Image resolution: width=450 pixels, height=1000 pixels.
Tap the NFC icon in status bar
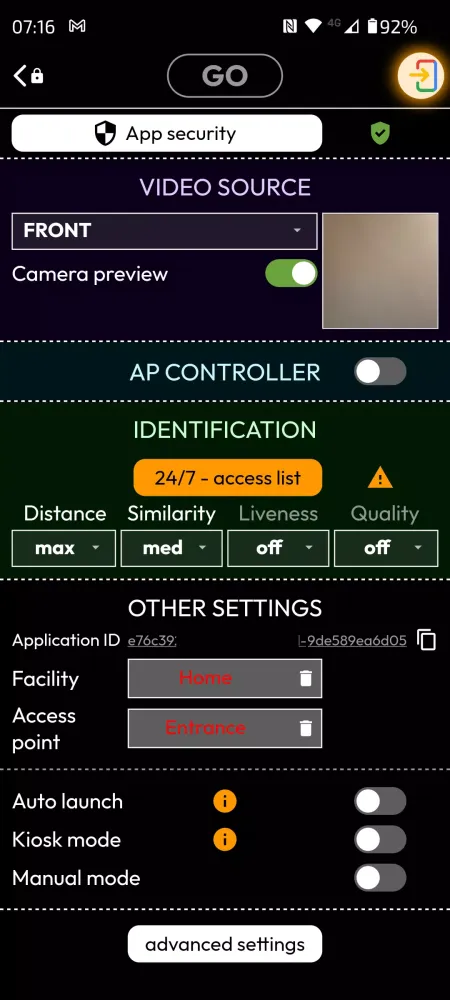coord(289,26)
